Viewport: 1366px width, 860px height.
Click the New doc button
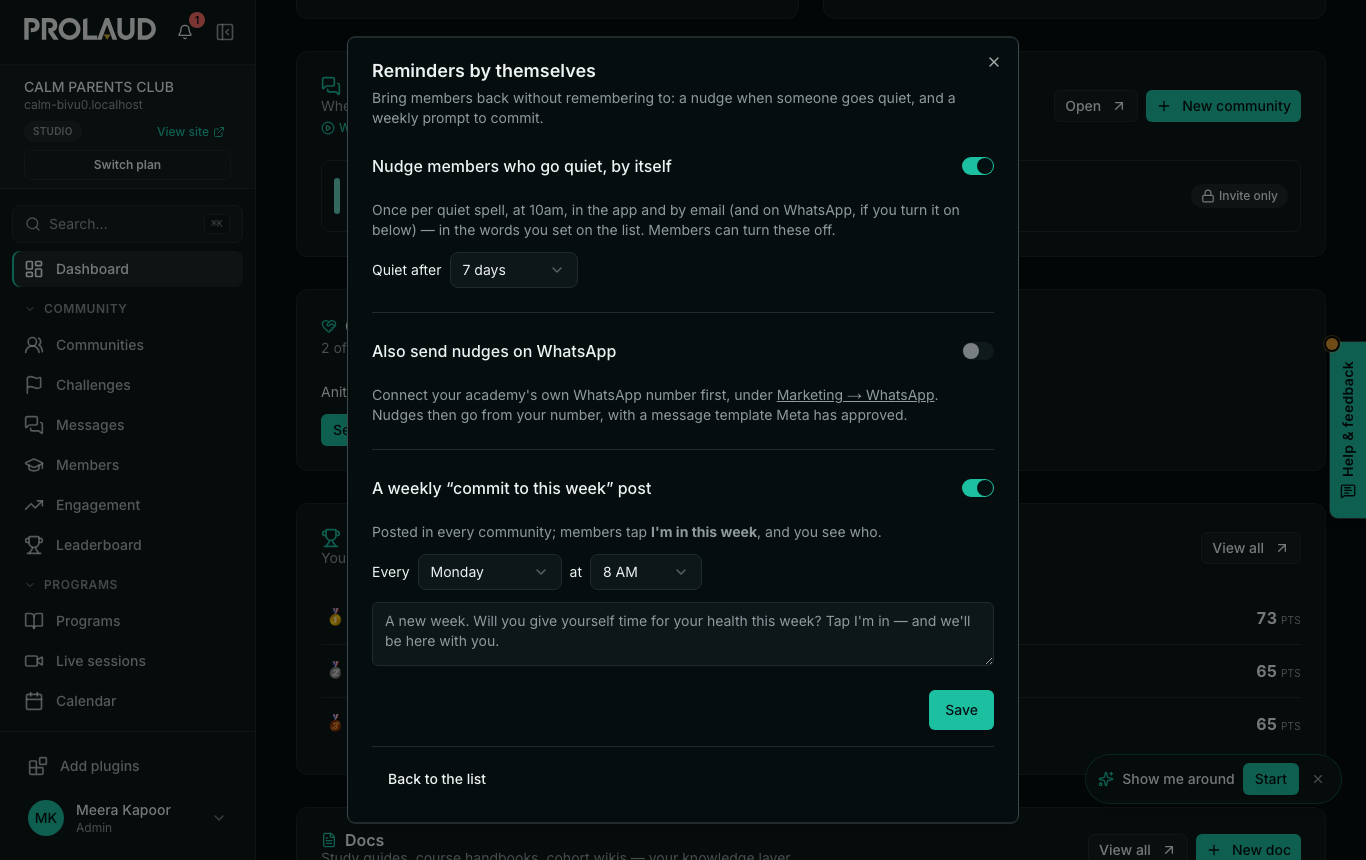tap(1248, 850)
